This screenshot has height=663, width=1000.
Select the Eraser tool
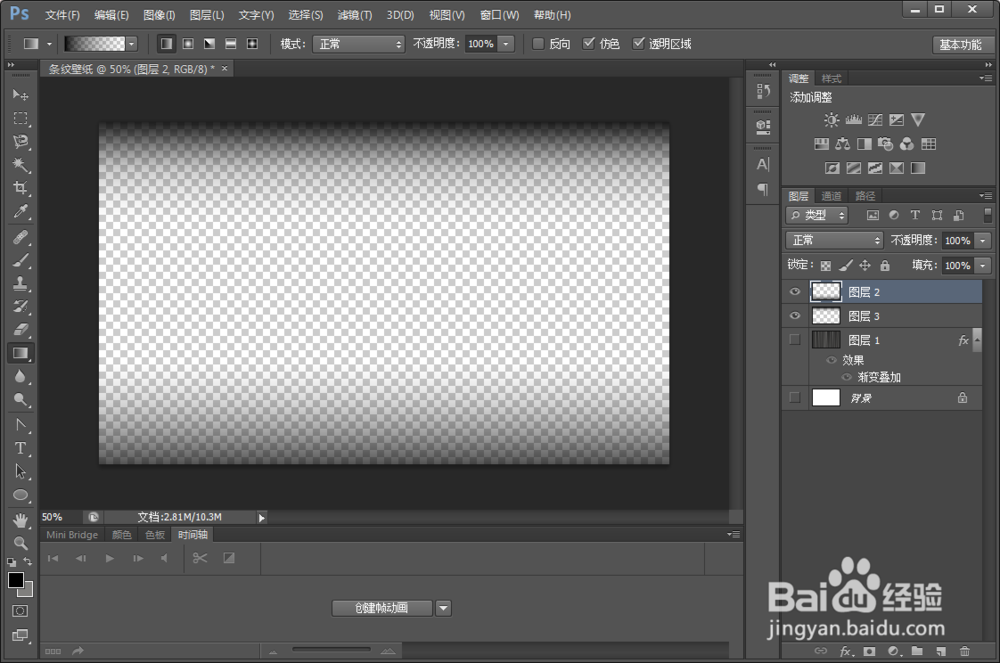click(20, 330)
